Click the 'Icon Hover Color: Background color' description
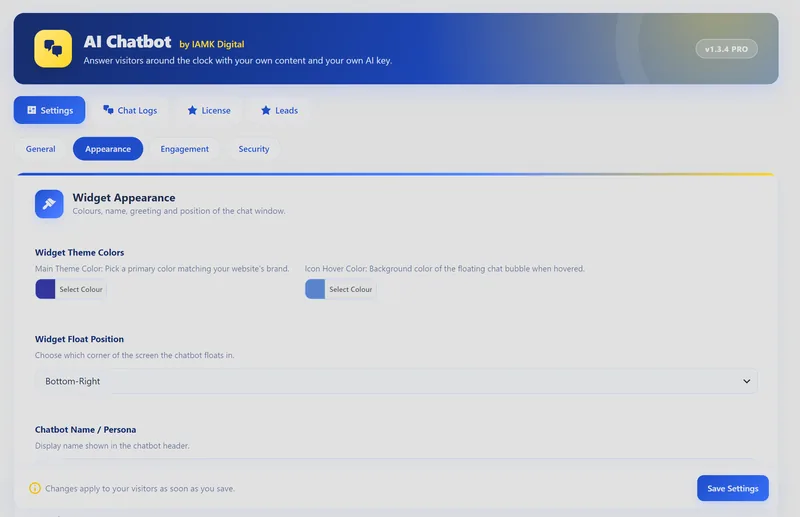This screenshot has height=517, width=800. pyautogui.click(x=445, y=268)
